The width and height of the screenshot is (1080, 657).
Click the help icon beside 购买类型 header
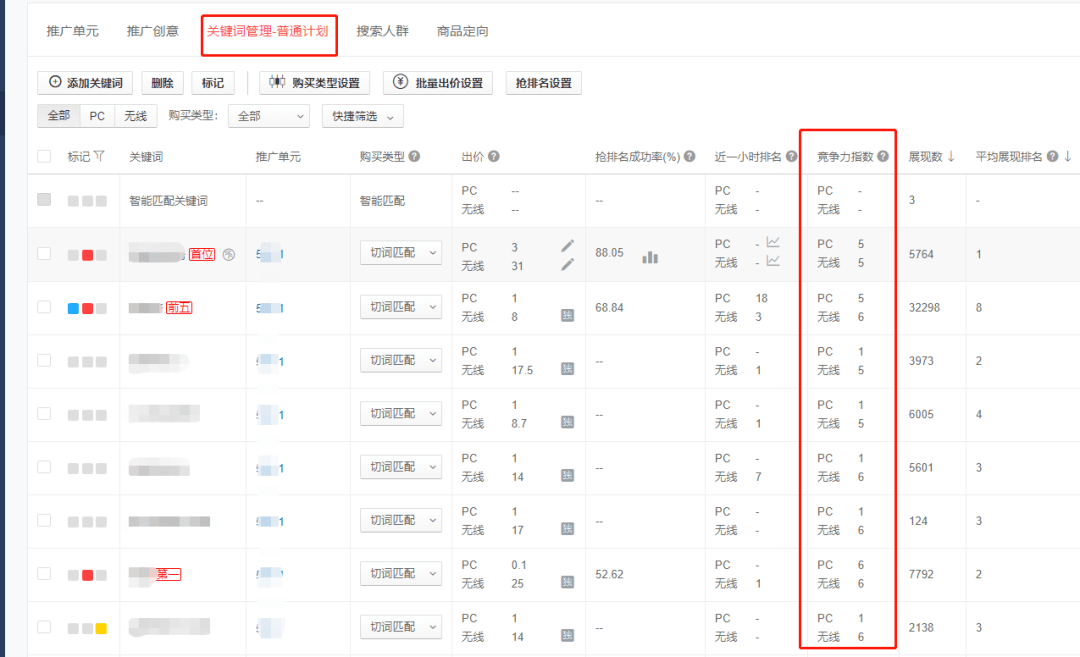[x=414, y=157]
